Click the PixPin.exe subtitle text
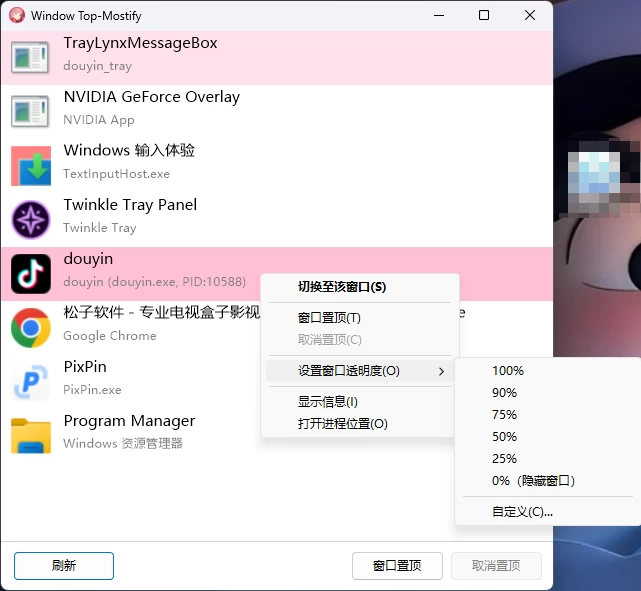The width and height of the screenshot is (641, 591). (x=92, y=390)
